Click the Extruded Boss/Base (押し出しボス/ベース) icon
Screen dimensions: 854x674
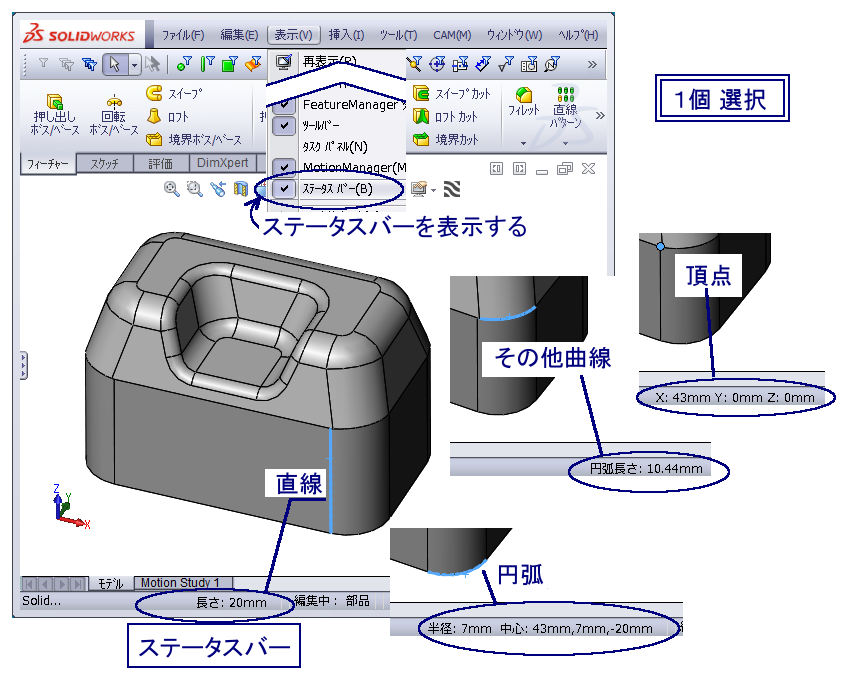(x=54, y=102)
